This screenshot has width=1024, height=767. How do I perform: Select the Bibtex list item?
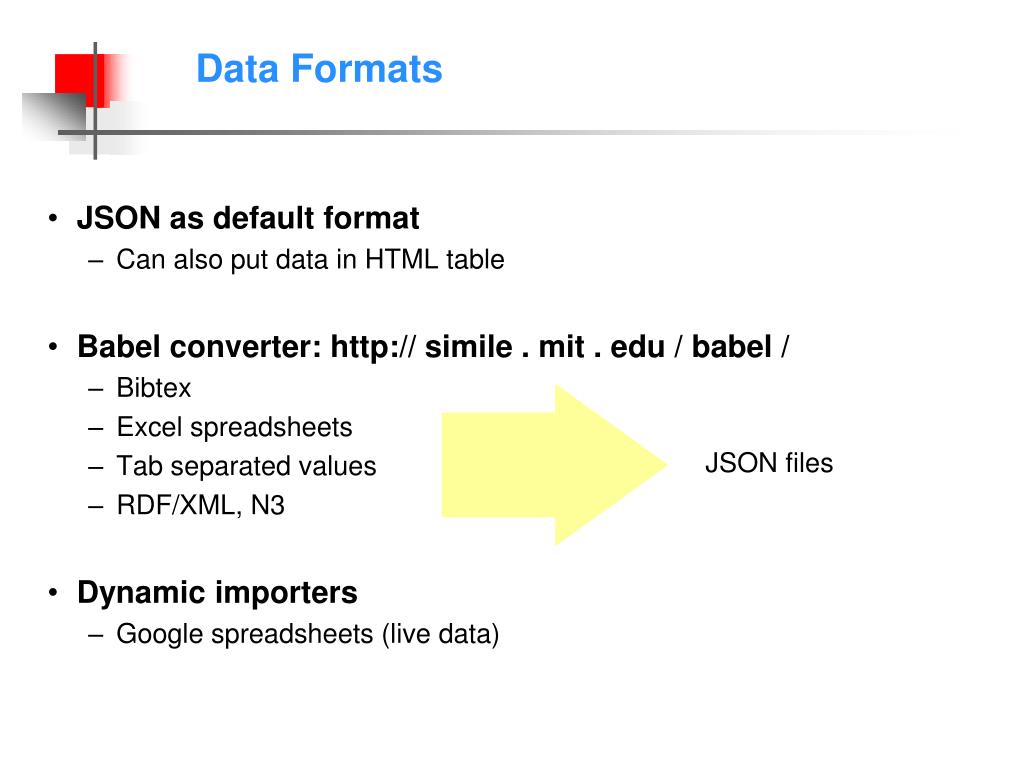pos(153,388)
